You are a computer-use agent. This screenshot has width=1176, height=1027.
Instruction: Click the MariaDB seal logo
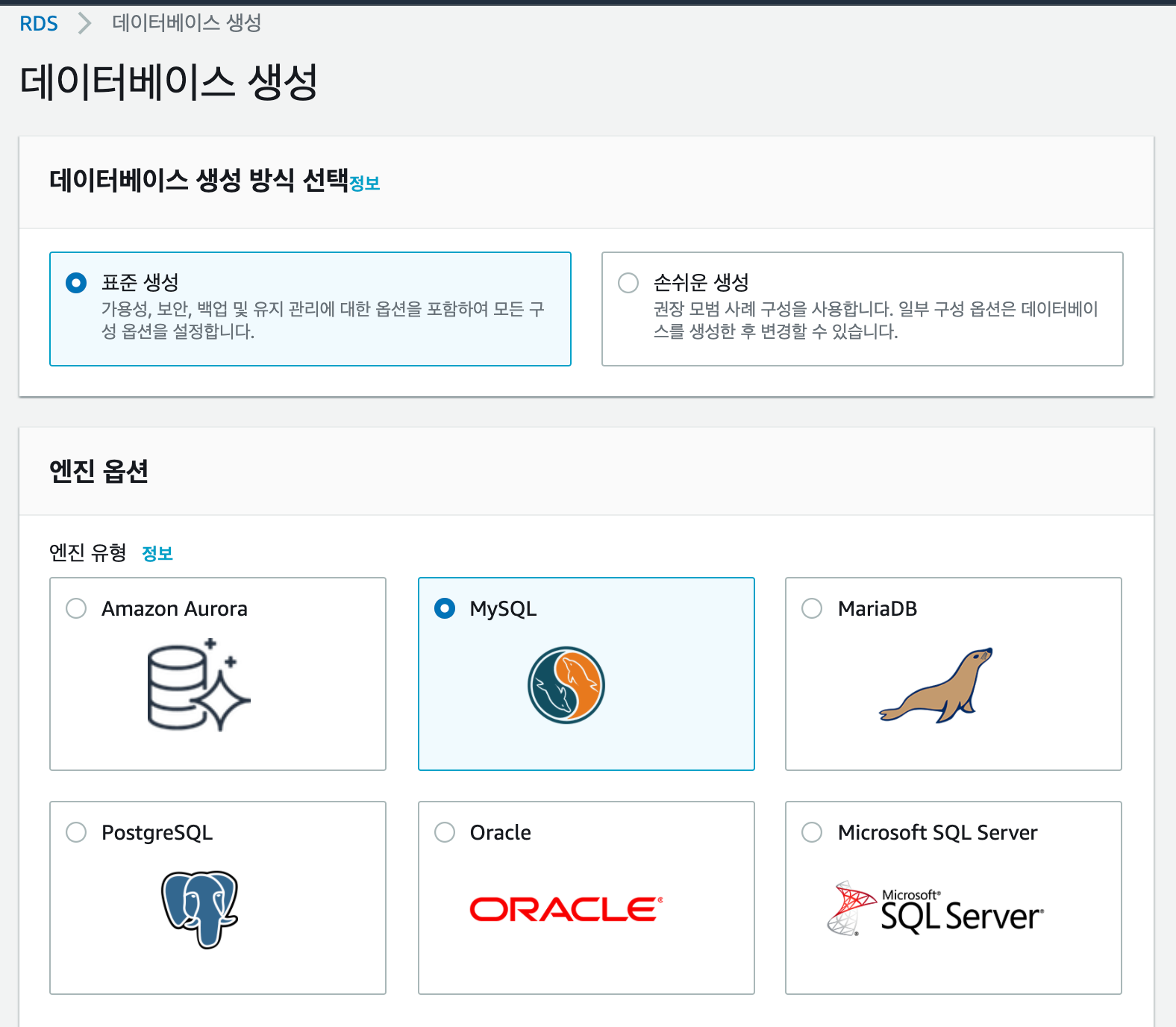(936, 685)
